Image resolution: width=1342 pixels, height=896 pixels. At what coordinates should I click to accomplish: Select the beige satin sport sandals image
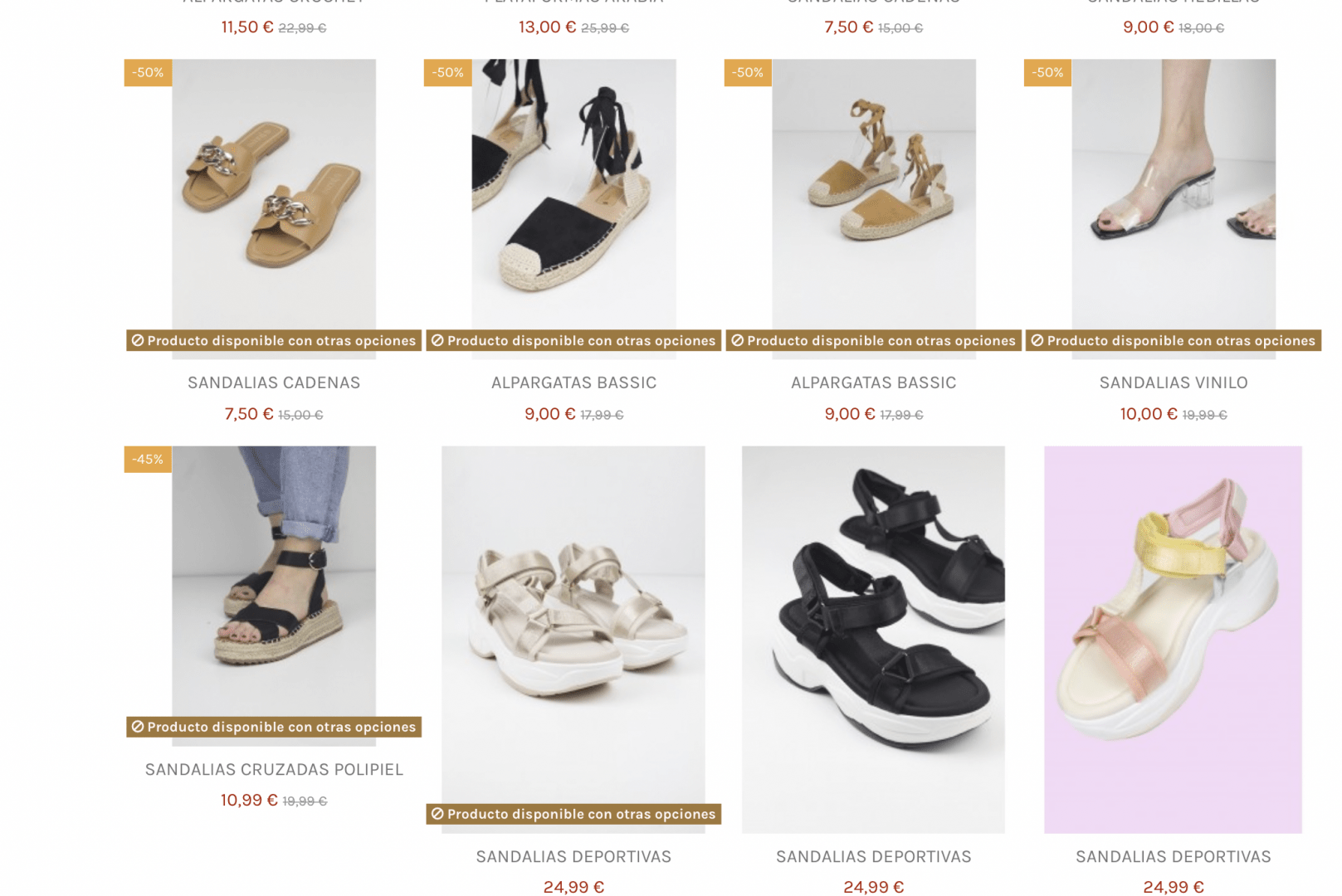click(x=573, y=639)
